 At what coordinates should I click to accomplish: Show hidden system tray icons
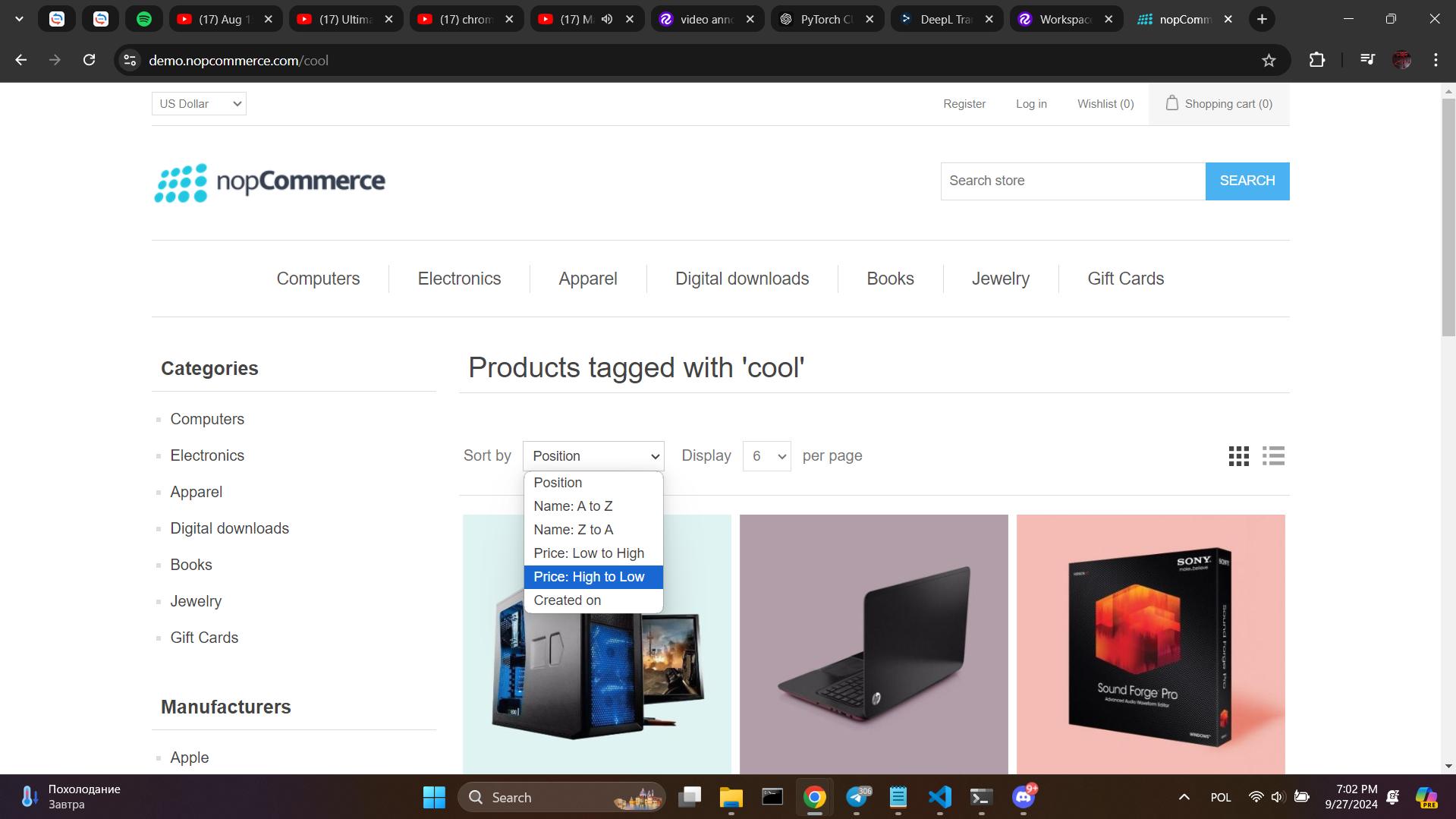(1184, 797)
